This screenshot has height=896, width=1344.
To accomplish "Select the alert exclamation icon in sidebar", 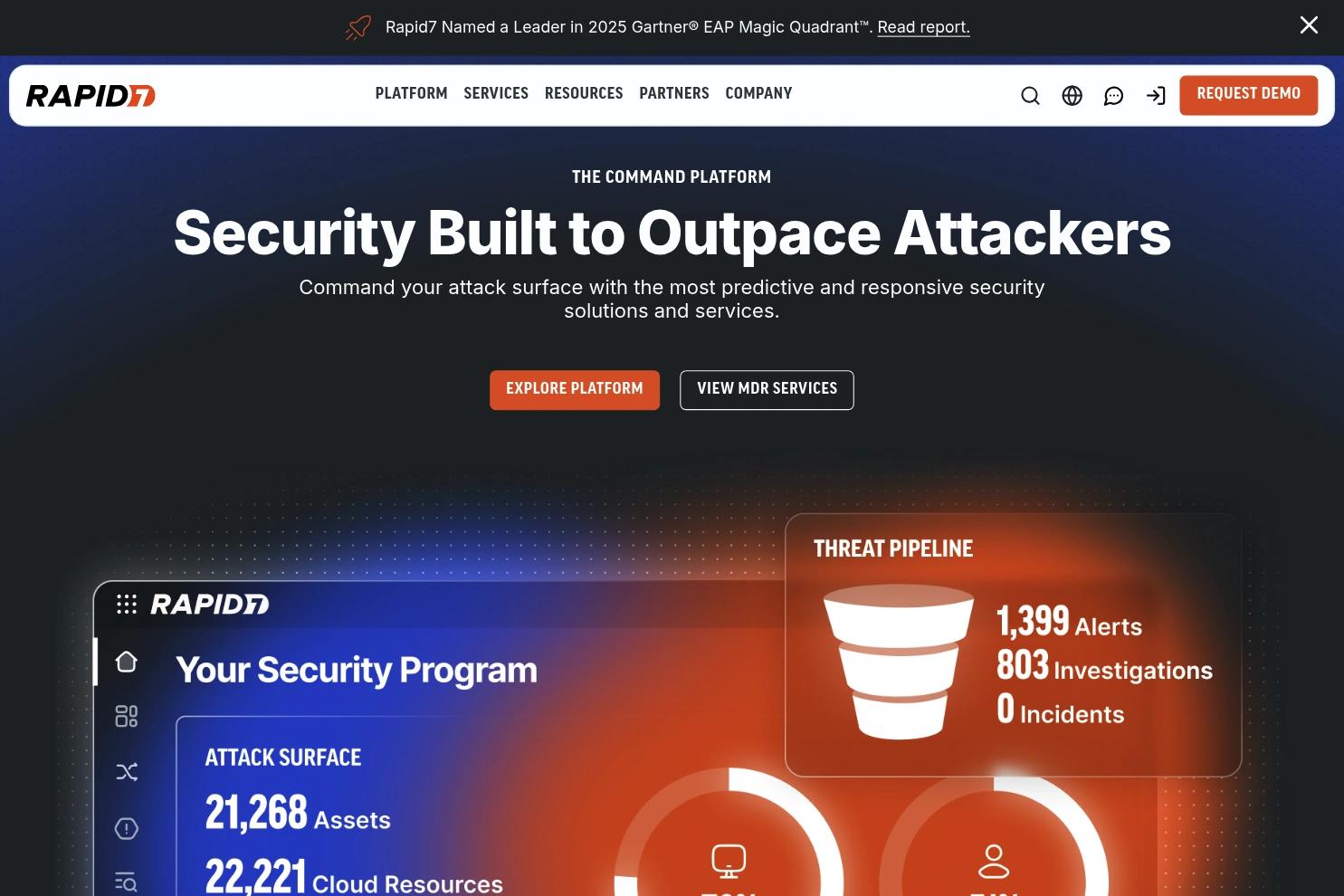I will (127, 828).
